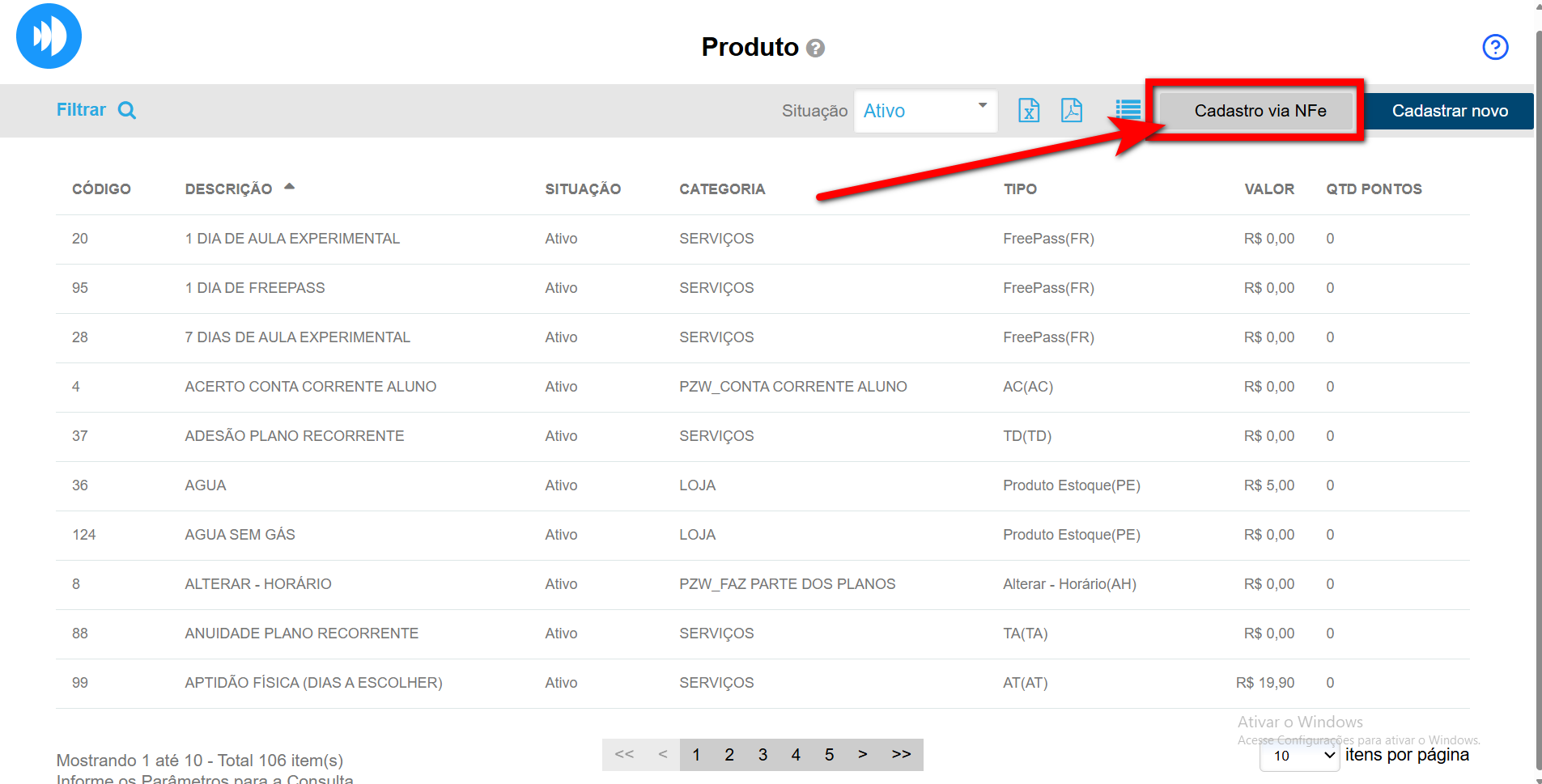Go to page 2 of results
Screen dimensions: 1542x784
click(729, 755)
